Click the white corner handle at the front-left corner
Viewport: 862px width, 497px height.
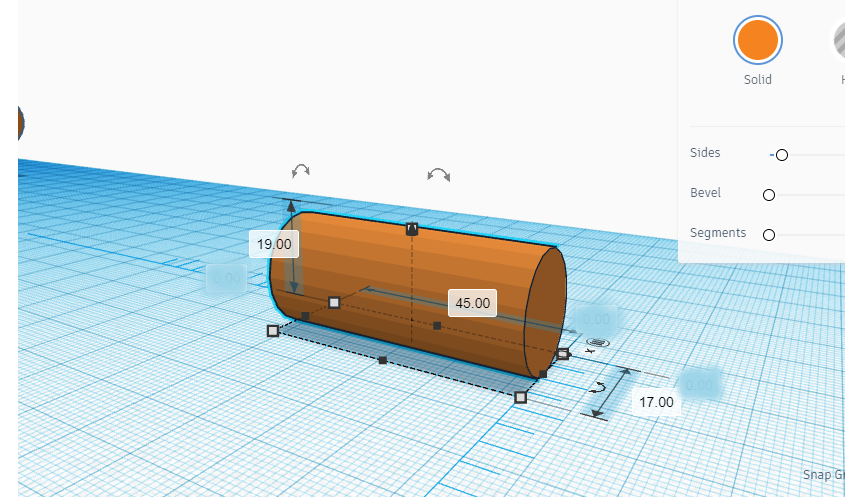pos(273,331)
